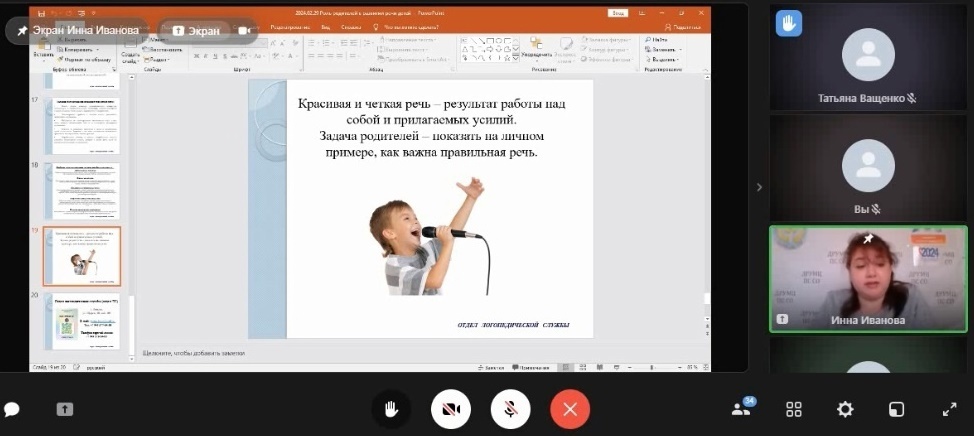
Task: Open the chat panel
Action: (x=12, y=409)
